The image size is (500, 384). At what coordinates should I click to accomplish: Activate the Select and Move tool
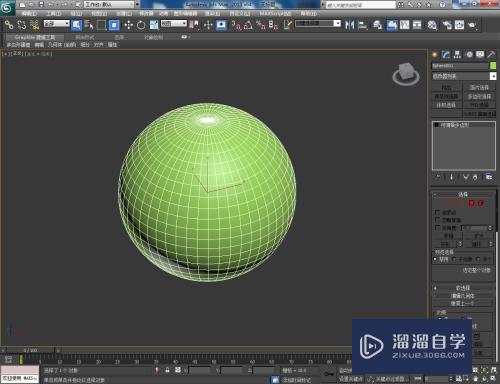click(x=128, y=25)
